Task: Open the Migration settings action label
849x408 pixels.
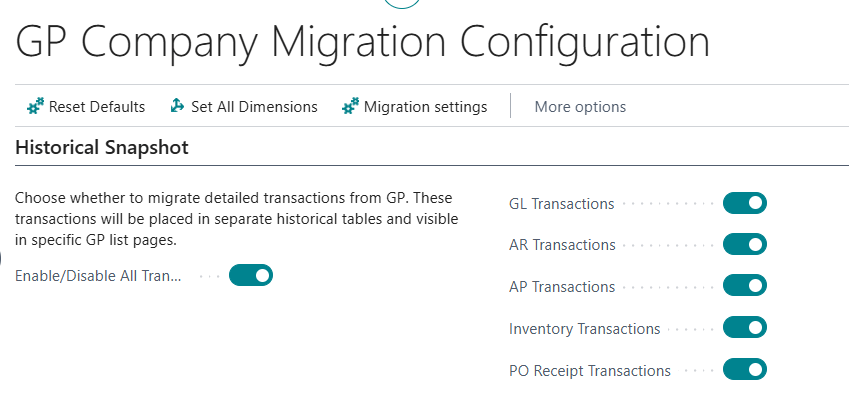Action: pos(425,106)
